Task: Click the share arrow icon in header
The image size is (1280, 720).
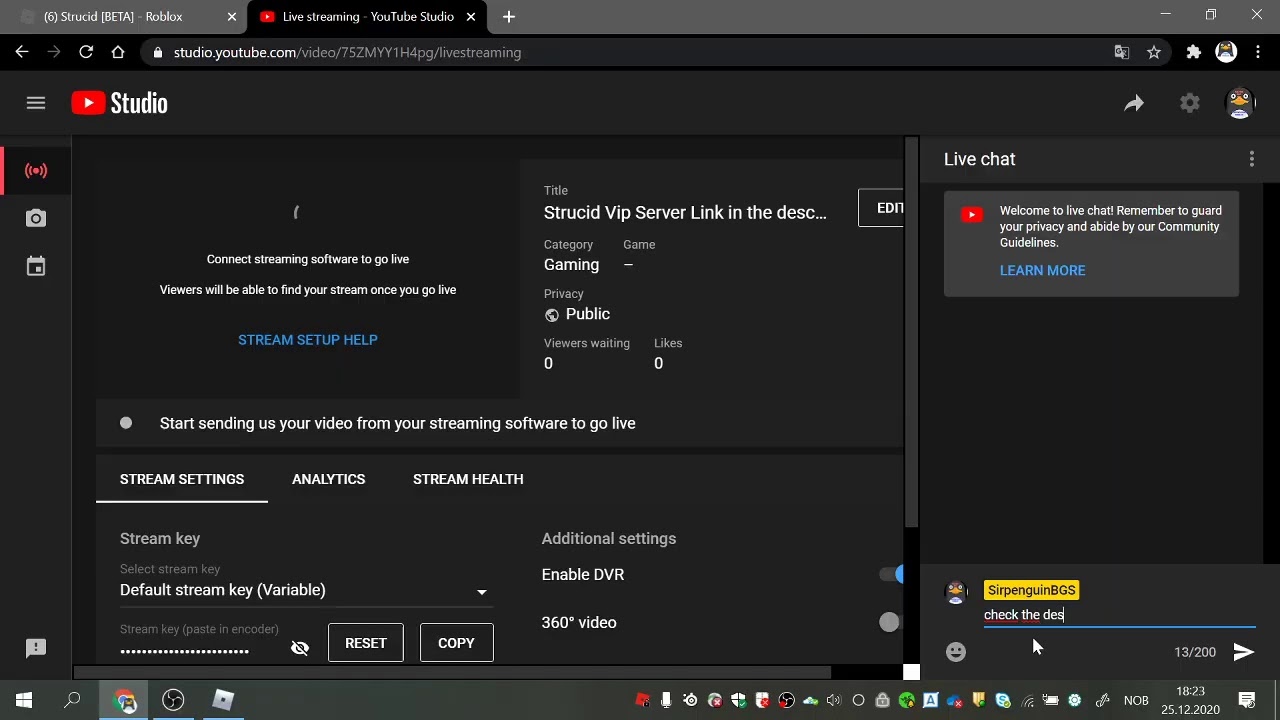Action: tap(1134, 103)
